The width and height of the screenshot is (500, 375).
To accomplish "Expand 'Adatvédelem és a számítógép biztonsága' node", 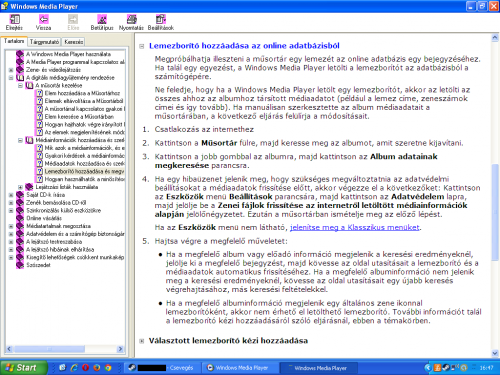I will [x=11, y=234].
